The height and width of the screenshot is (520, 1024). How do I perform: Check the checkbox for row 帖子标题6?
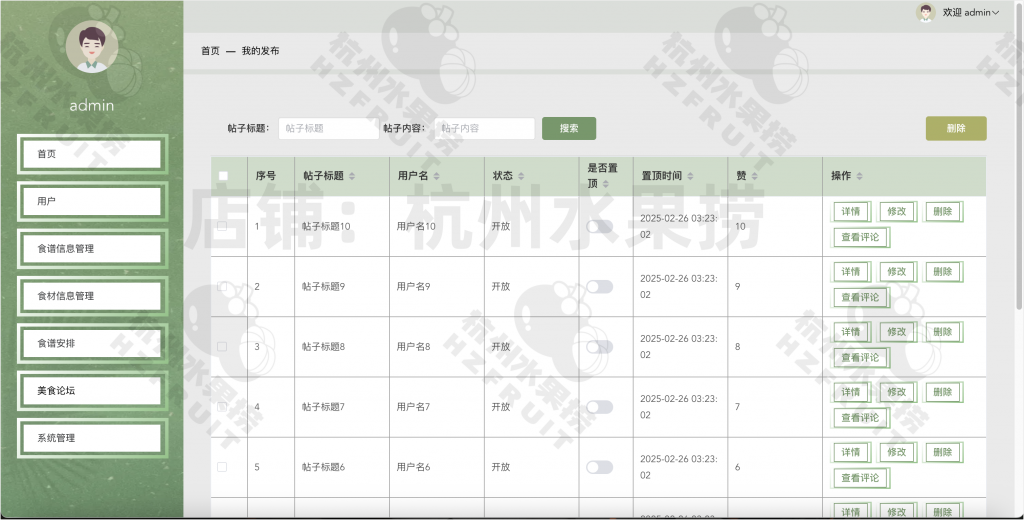pyautogui.click(x=222, y=467)
